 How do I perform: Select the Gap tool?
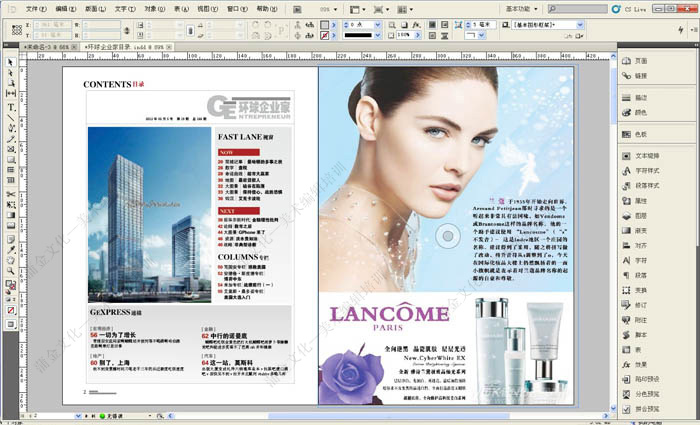coord(11,93)
